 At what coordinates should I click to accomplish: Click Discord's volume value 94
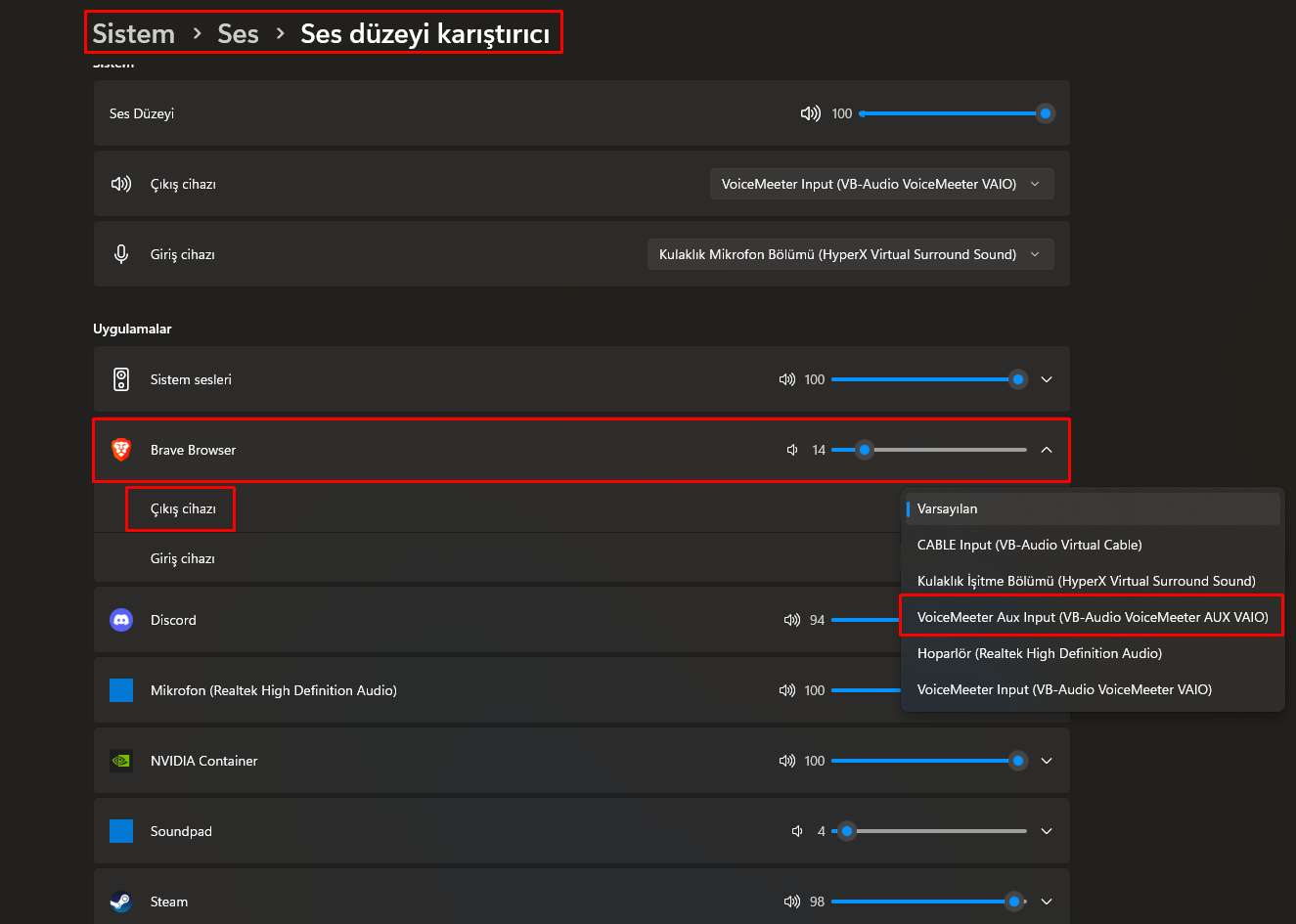[818, 620]
